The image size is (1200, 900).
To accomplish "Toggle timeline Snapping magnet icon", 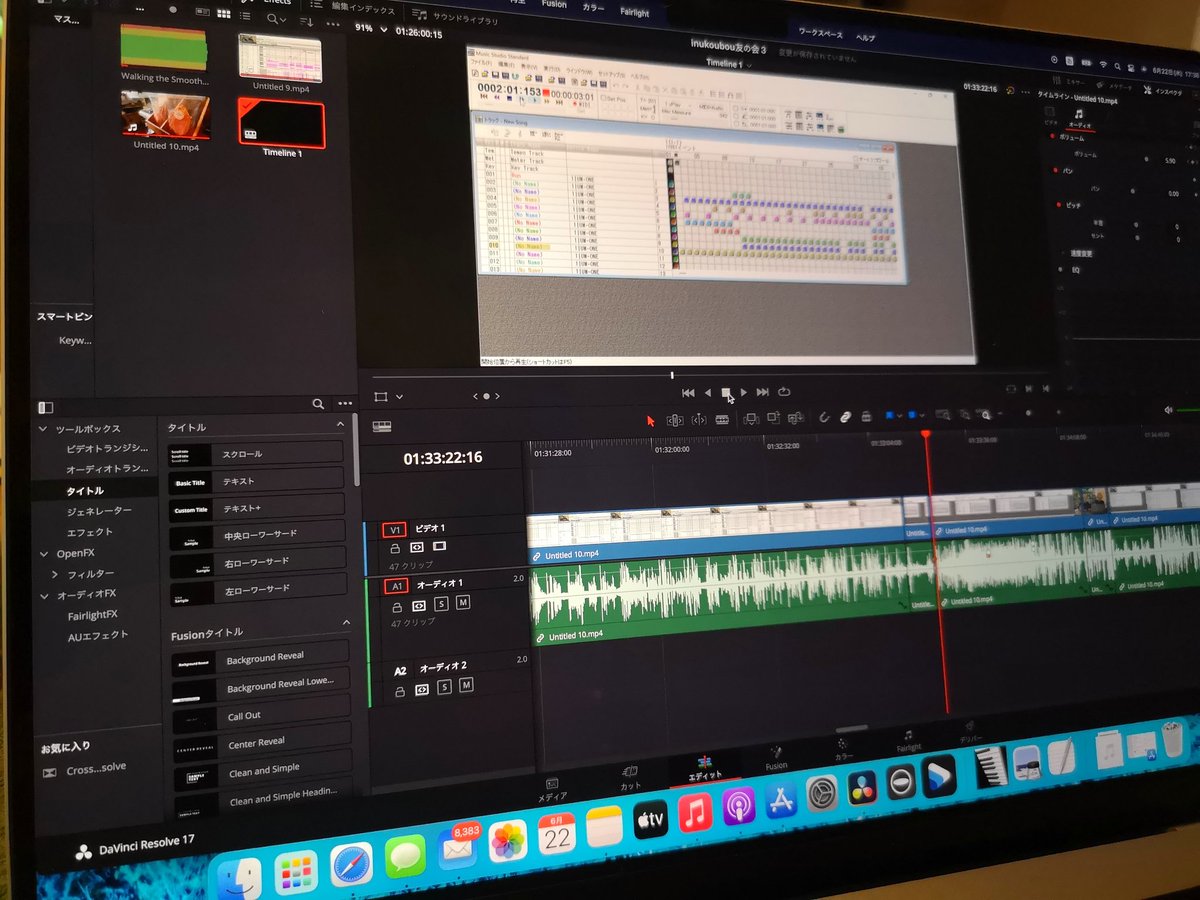I will 826,417.
